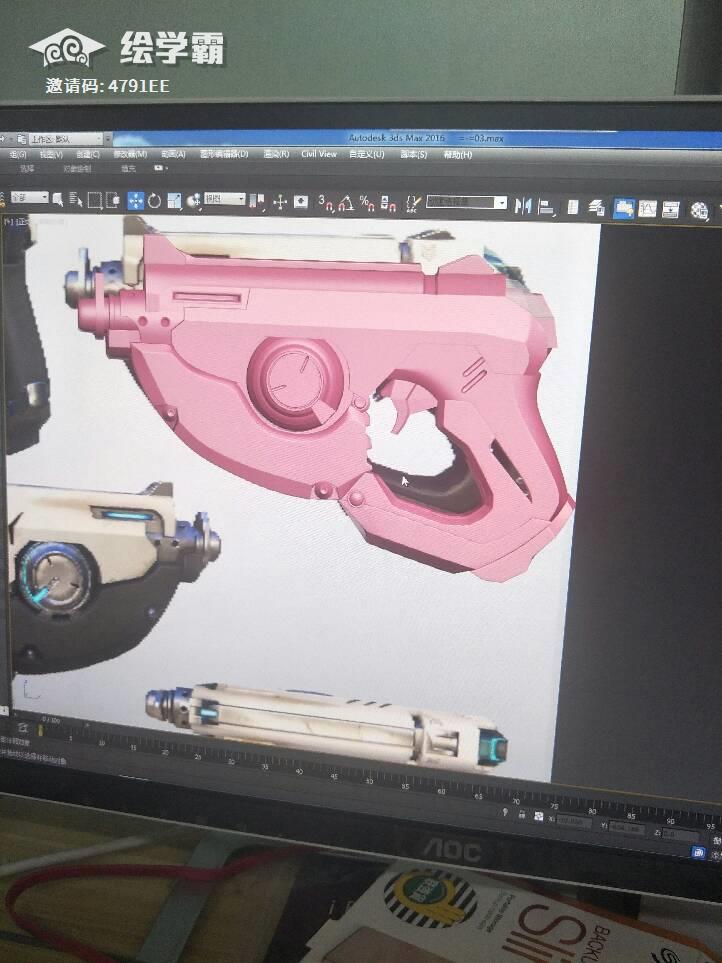Open Mini Curve Editor icon at timeline

click(x=23, y=728)
